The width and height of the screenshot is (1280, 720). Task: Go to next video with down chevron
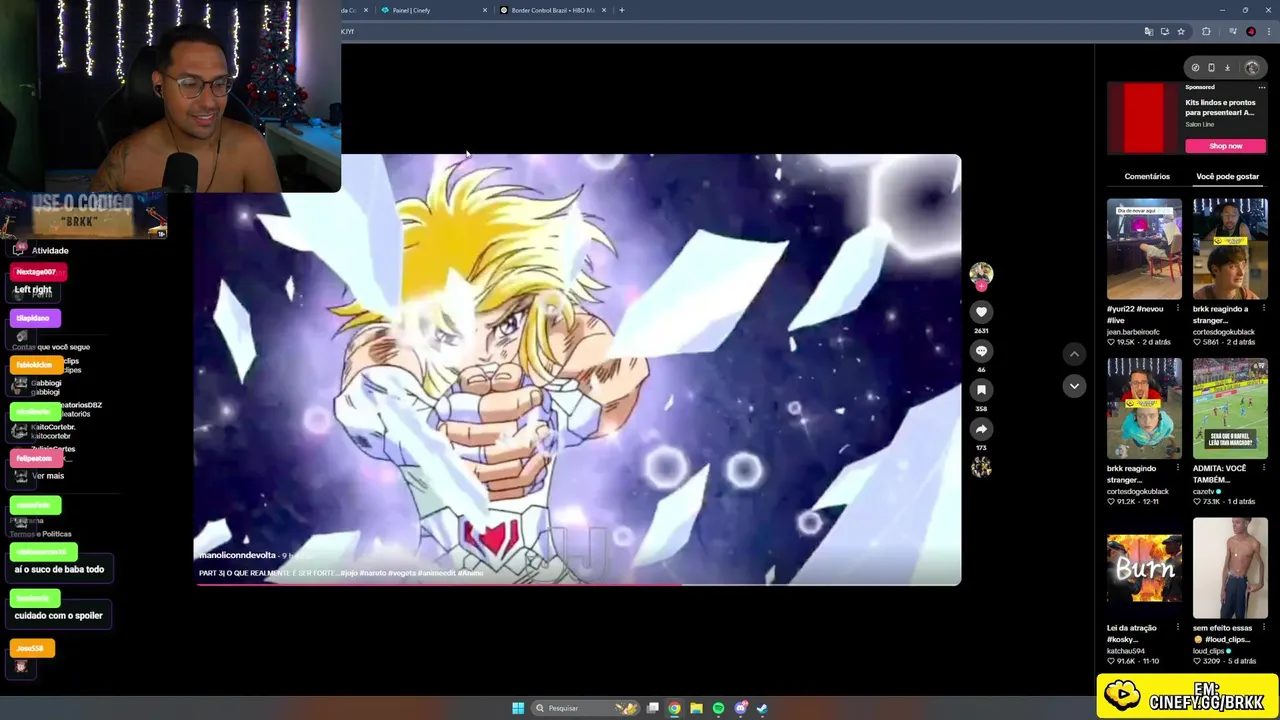[x=1074, y=386]
